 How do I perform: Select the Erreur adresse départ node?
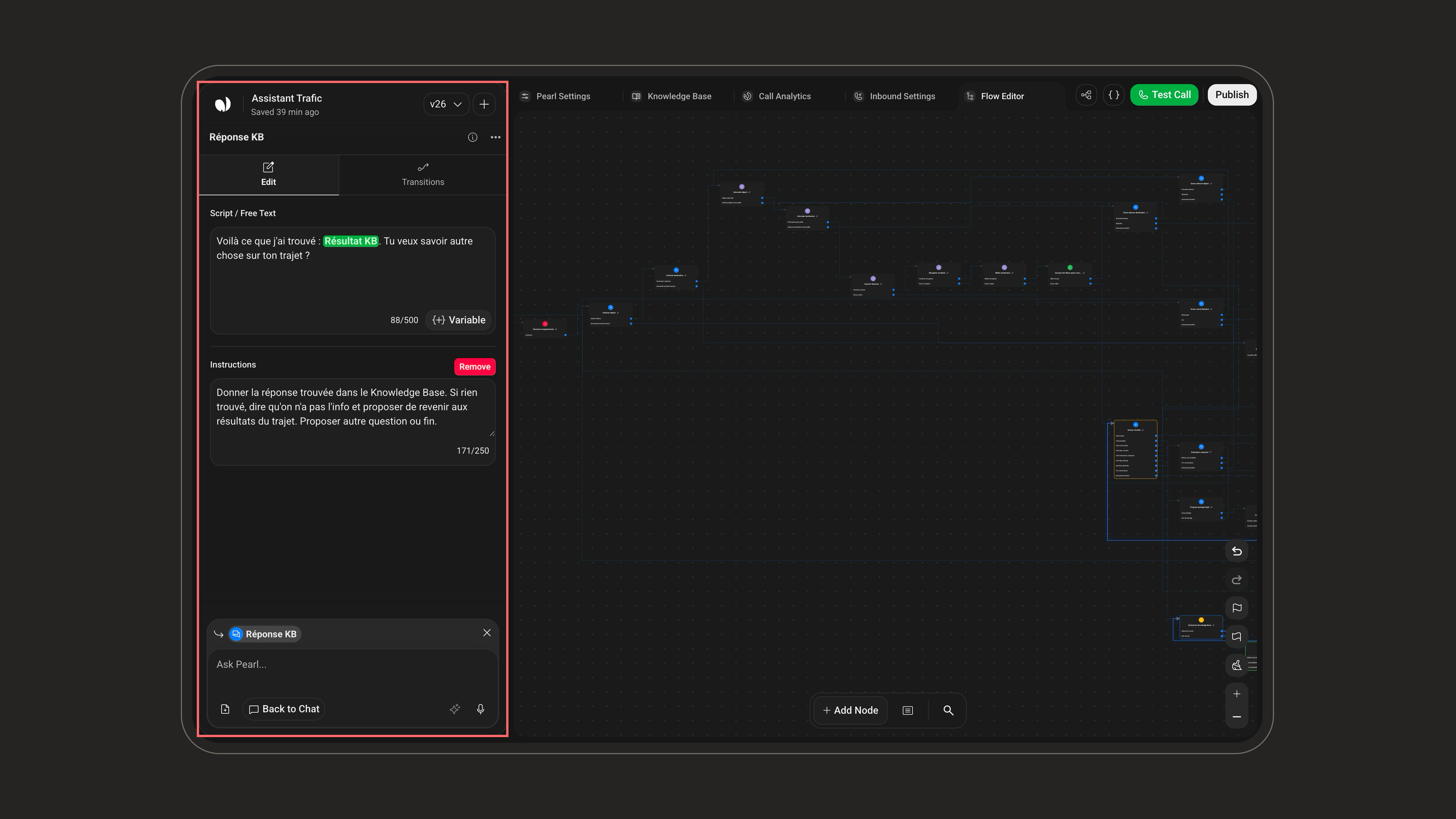tap(1201, 189)
